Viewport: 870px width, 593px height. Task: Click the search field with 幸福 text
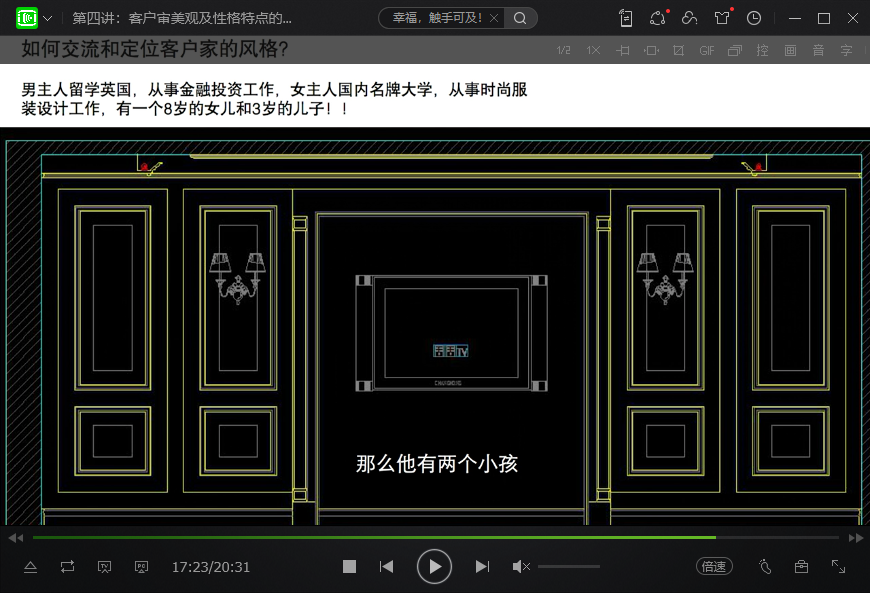(435, 18)
